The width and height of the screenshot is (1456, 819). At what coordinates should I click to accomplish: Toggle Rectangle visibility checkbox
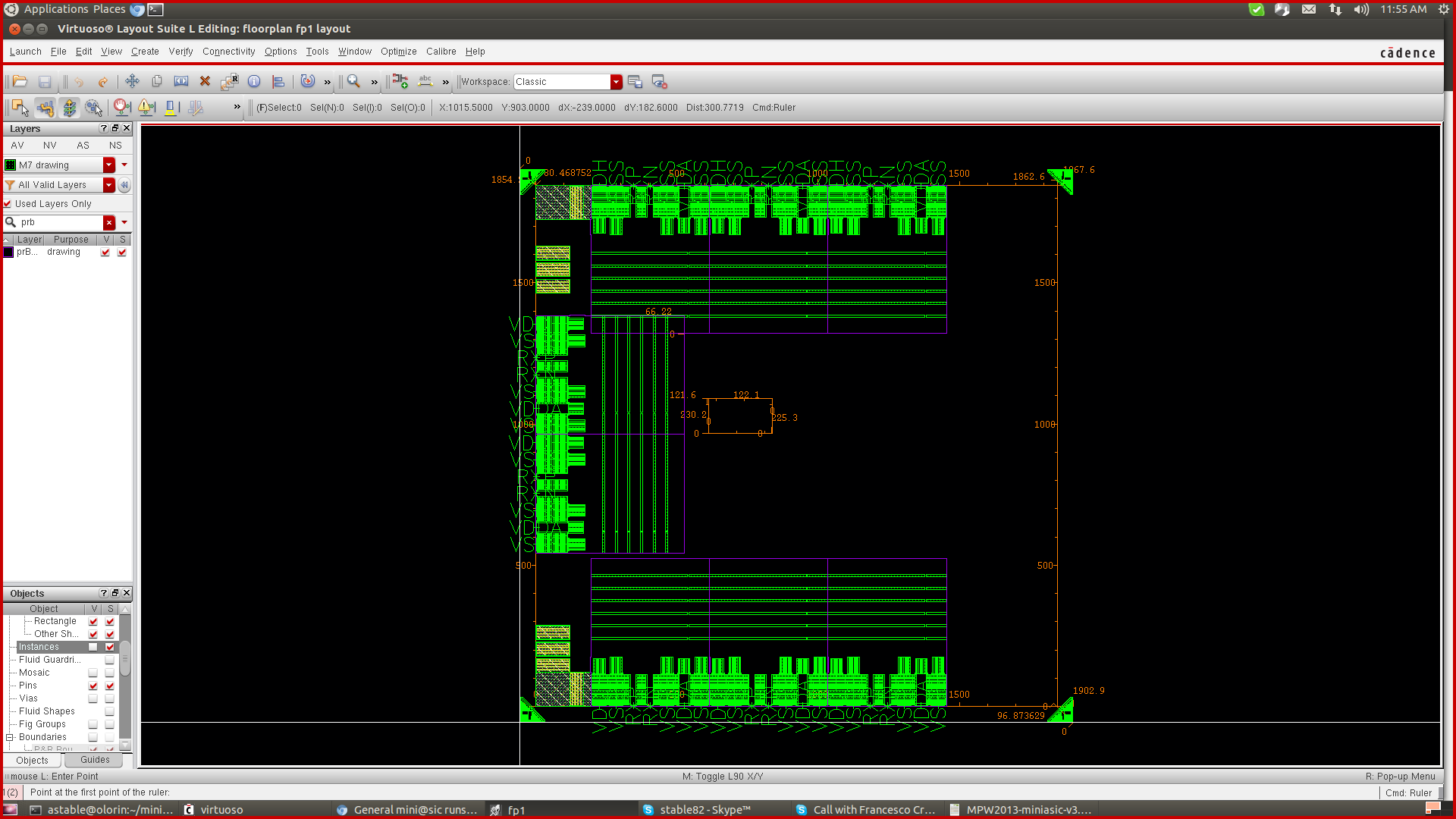pos(93,621)
